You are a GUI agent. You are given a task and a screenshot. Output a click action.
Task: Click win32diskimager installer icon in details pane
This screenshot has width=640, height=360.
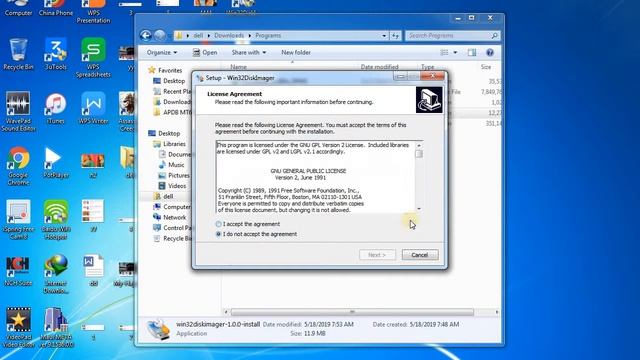point(158,329)
